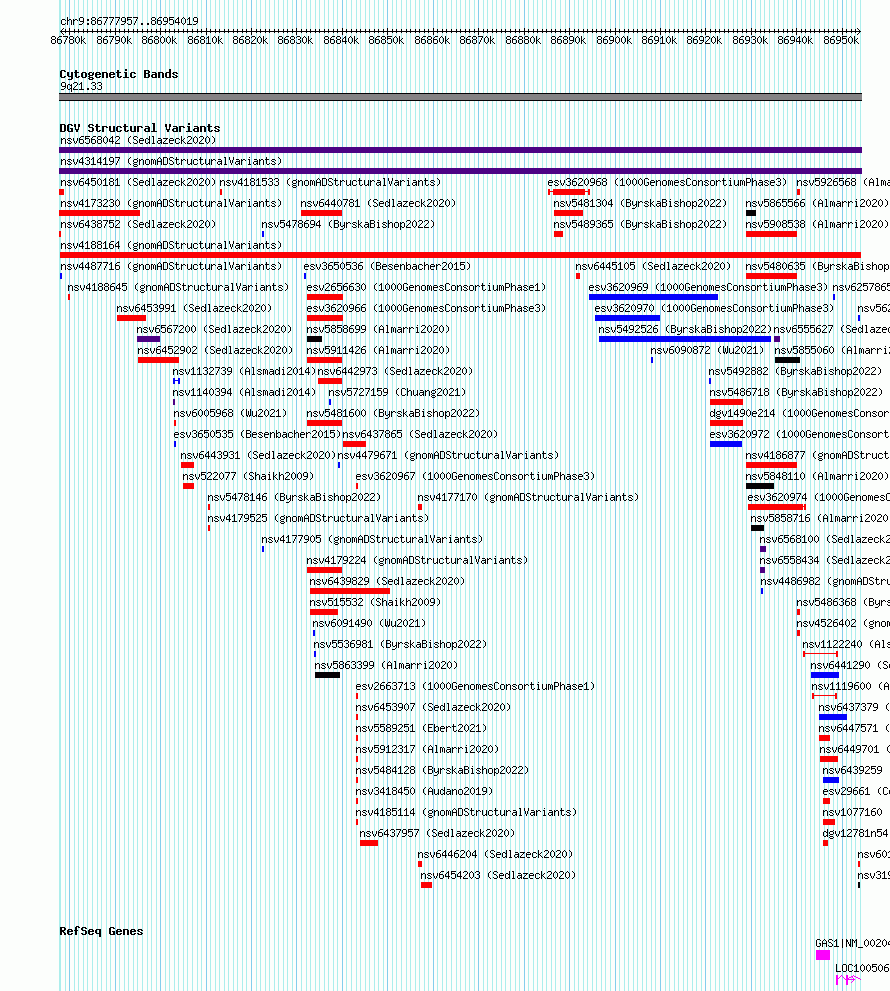Image resolution: width=890 pixels, height=991 pixels.
Task: Click the esv3620969 blue variant bar
Action: coord(653,296)
